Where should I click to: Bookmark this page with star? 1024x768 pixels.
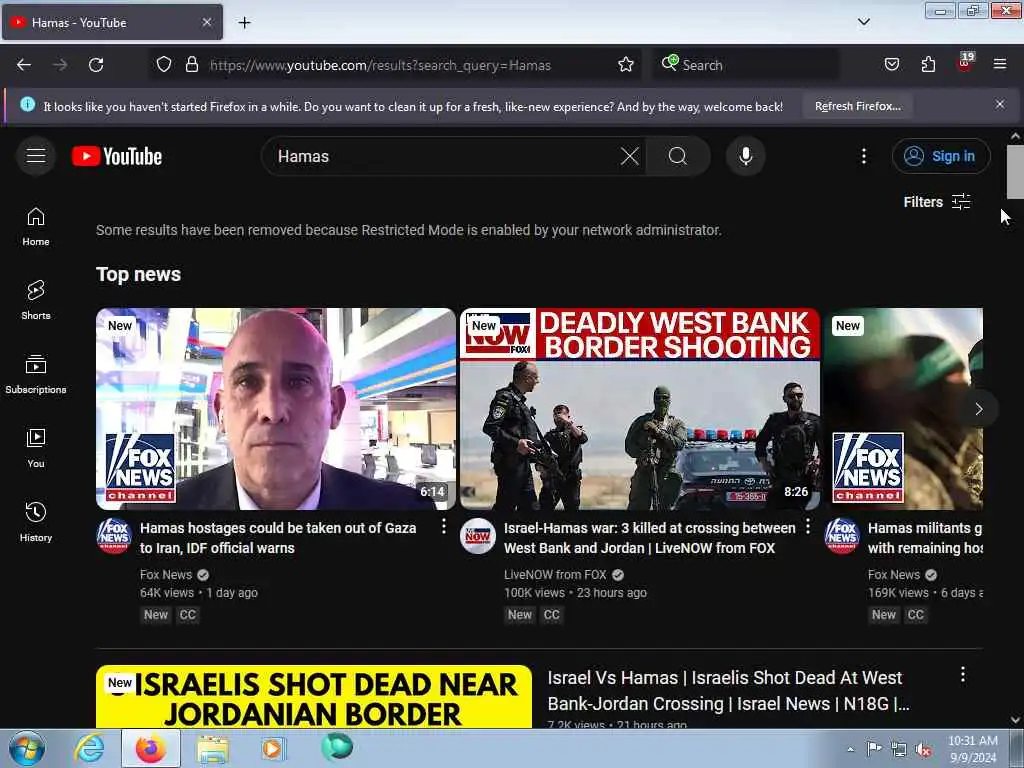point(626,65)
